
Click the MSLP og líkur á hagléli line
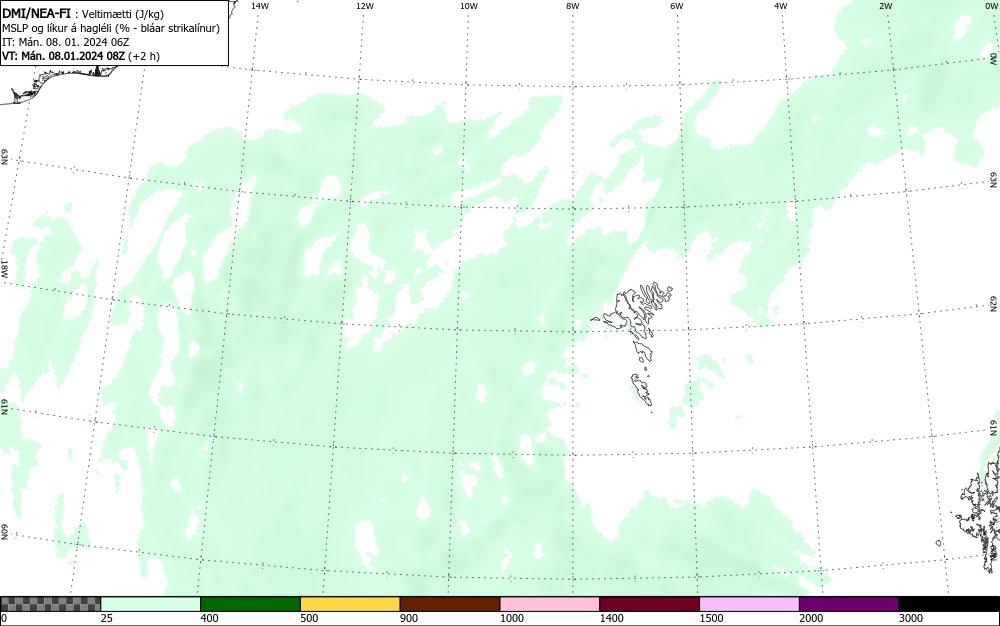(111, 28)
